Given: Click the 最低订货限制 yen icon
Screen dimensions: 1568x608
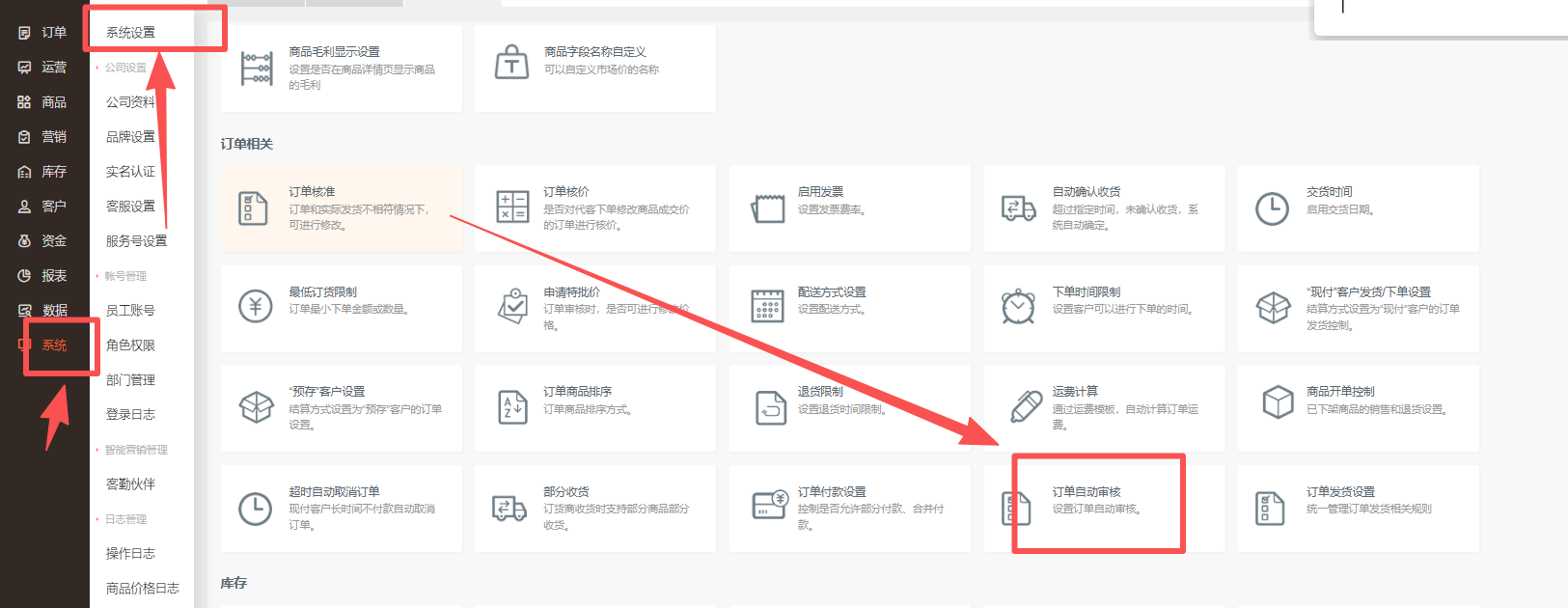Looking at the screenshot, I should [x=256, y=307].
